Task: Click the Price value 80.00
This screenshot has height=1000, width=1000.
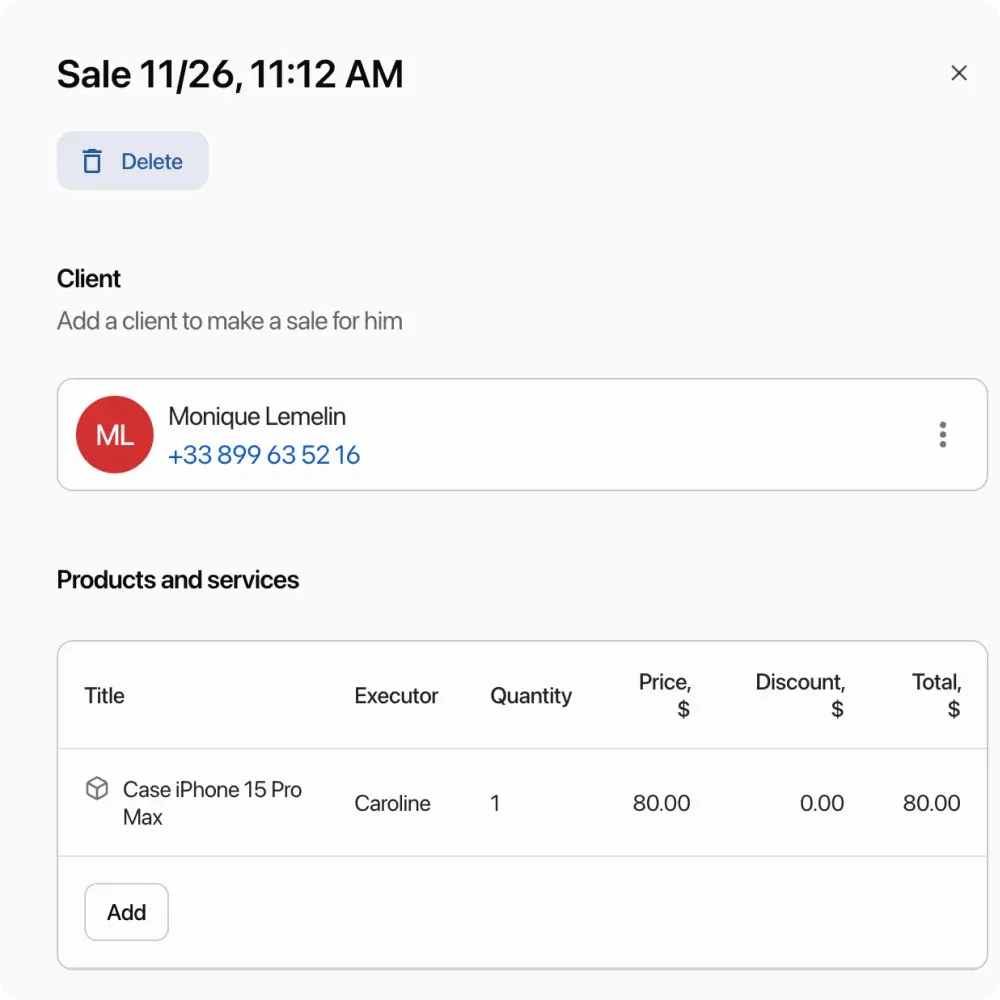Action: 662,803
